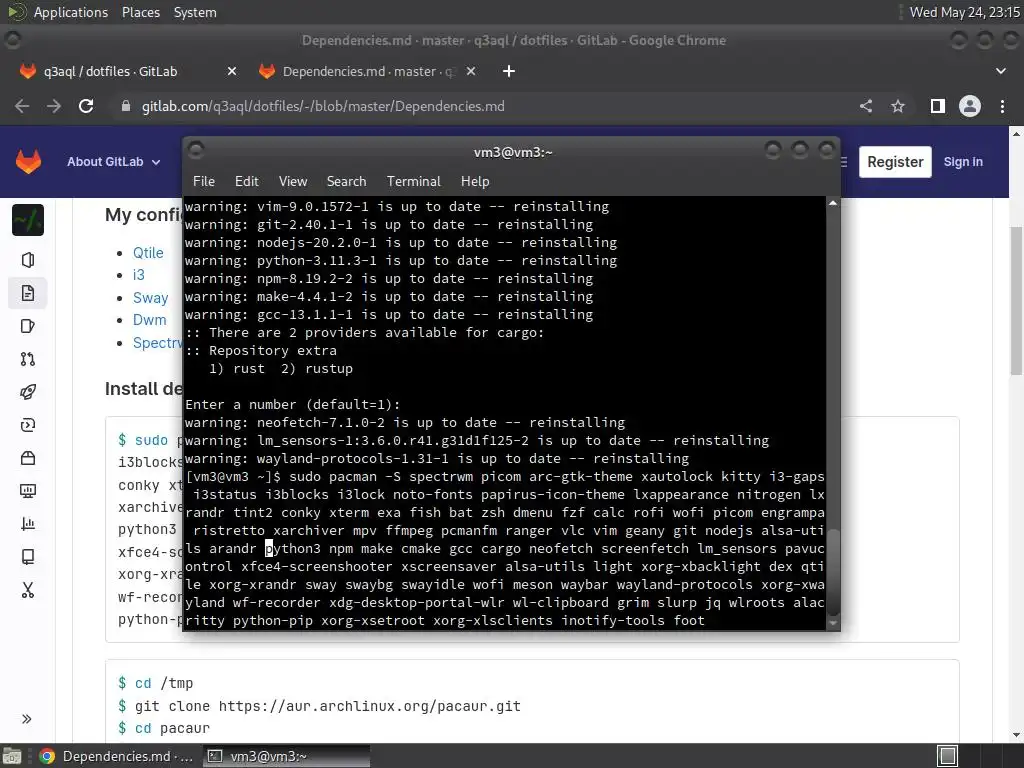The width and height of the screenshot is (1024, 768).
Task: Click the Register button
Action: [895, 162]
